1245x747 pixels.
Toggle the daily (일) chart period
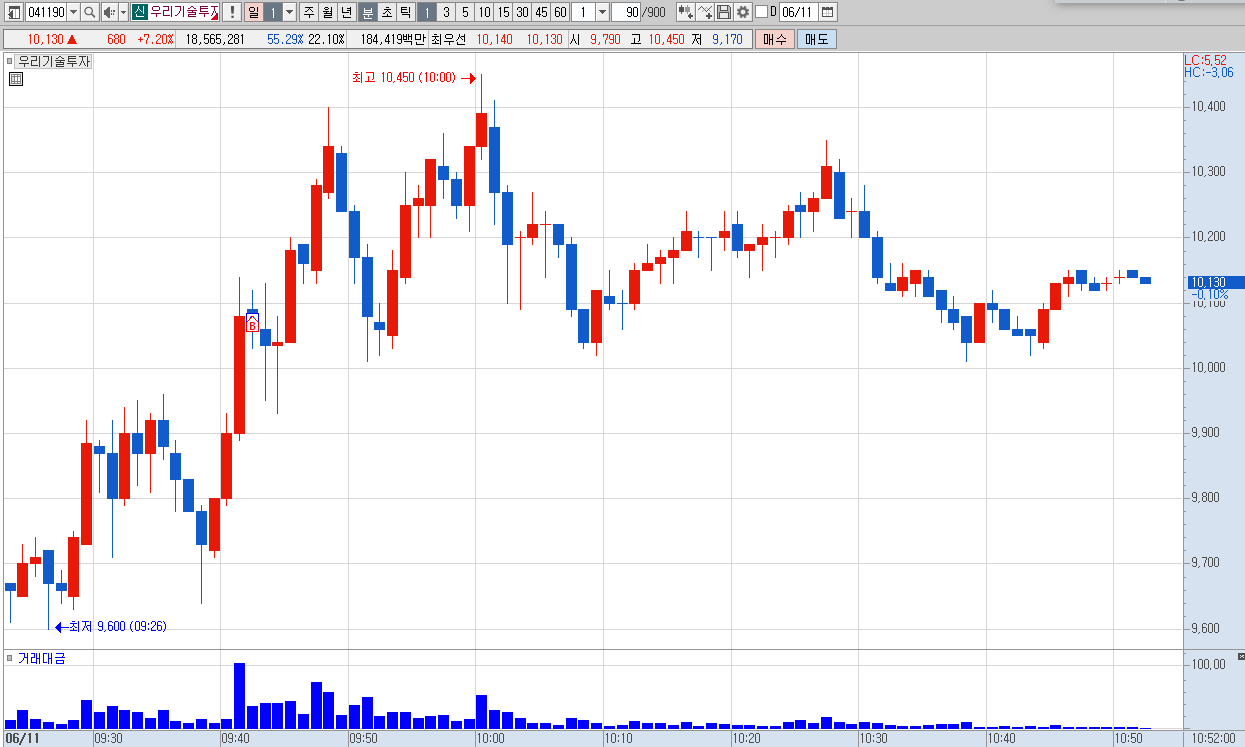(x=253, y=12)
